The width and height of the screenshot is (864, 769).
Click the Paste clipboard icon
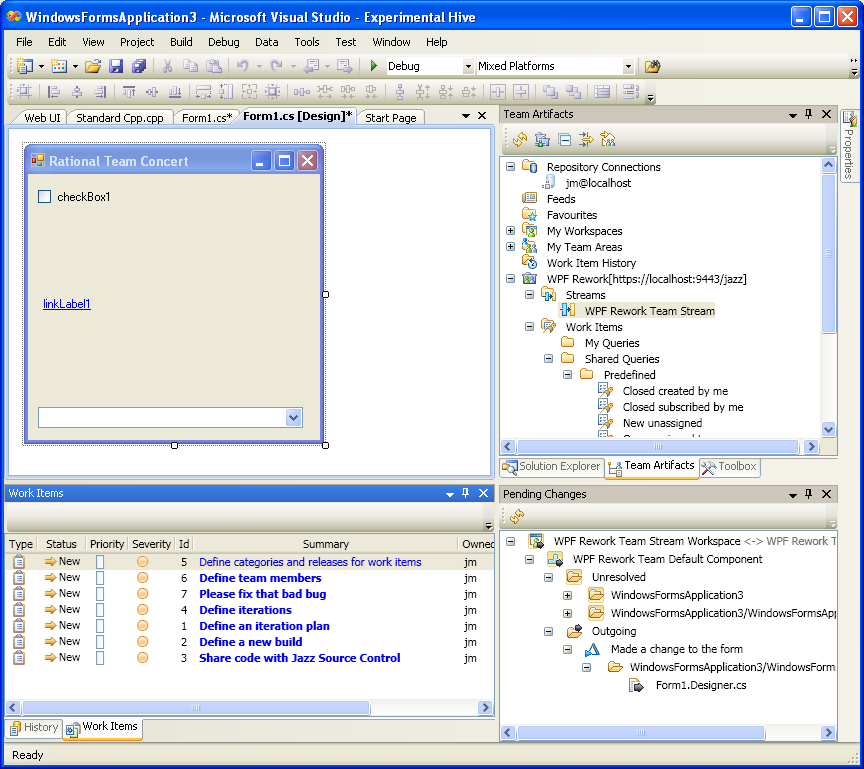click(x=214, y=67)
